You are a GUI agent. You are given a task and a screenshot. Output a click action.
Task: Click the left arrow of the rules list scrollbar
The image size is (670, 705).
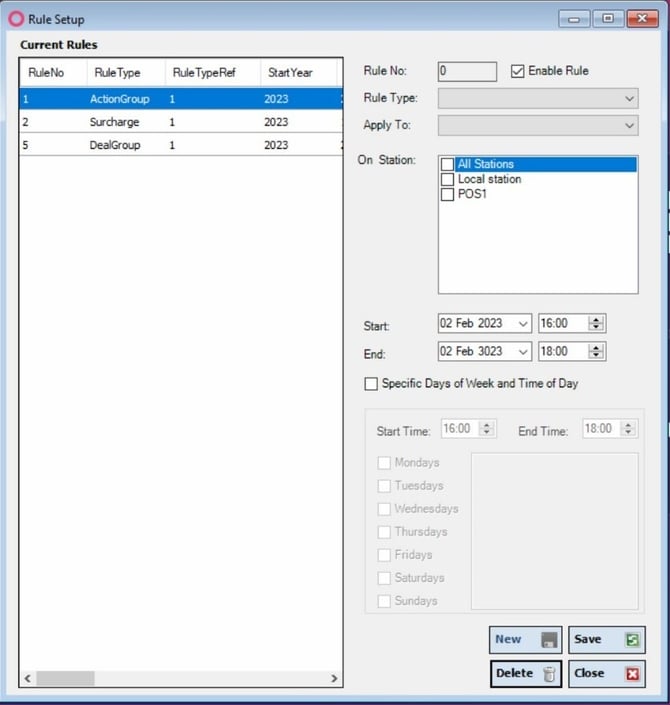pyautogui.click(x=28, y=678)
